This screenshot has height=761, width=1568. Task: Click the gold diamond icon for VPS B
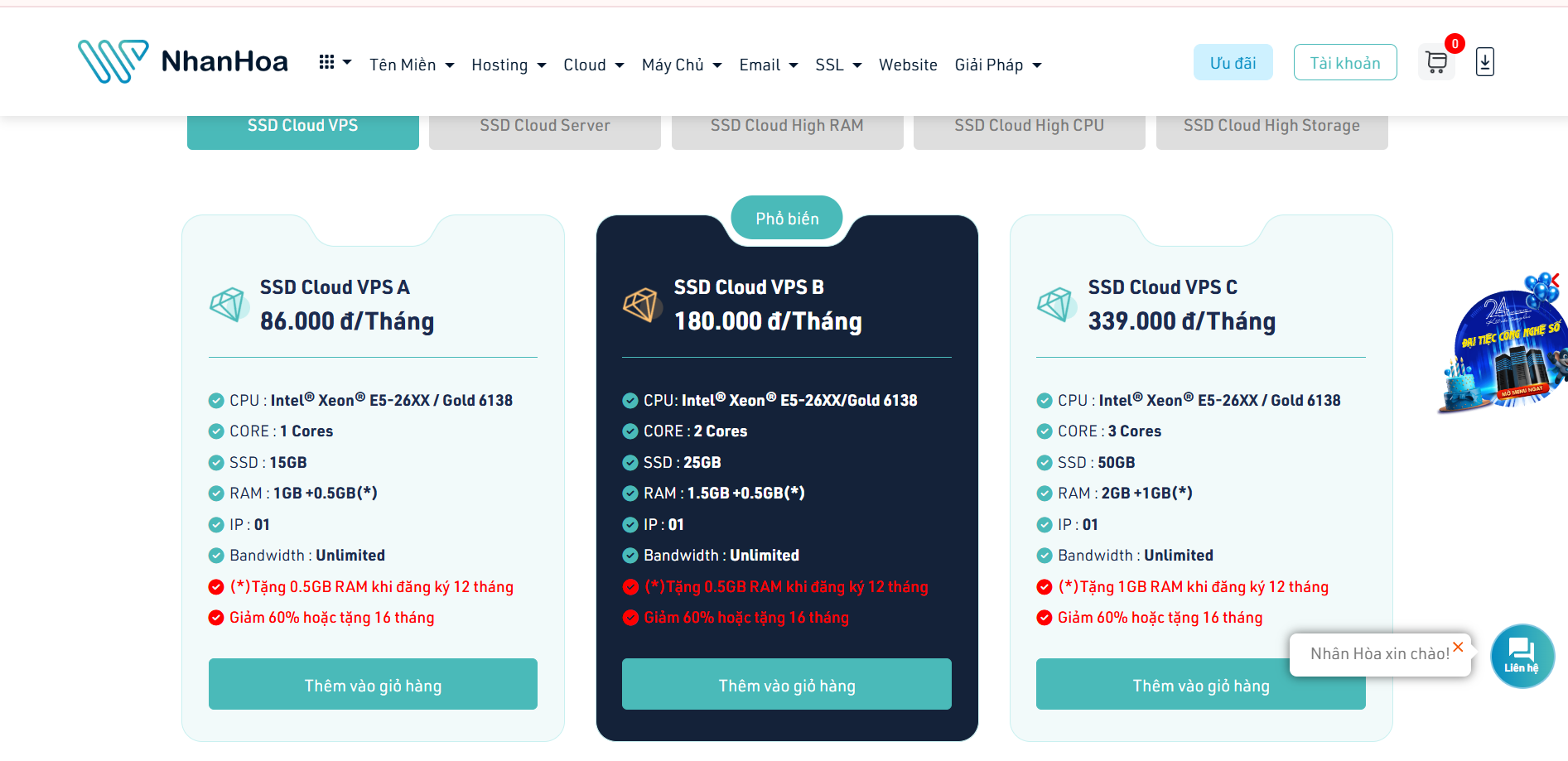[641, 305]
